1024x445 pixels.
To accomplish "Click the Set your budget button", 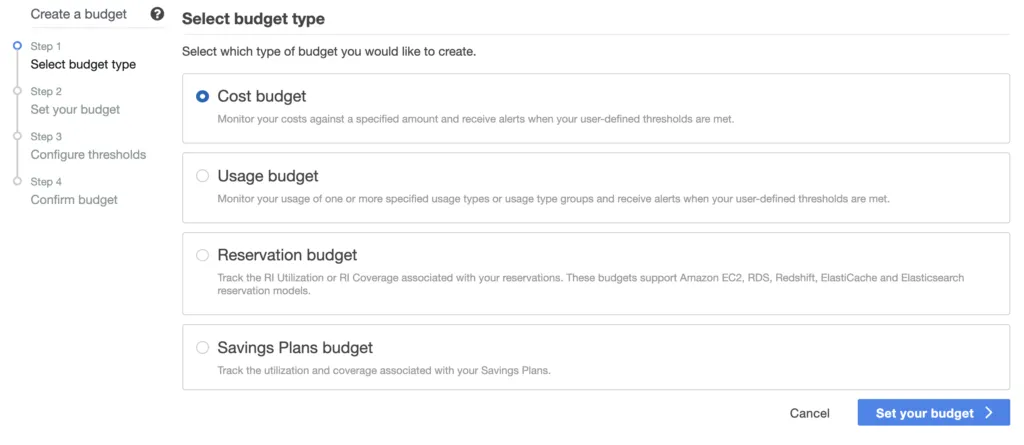I will [x=933, y=413].
